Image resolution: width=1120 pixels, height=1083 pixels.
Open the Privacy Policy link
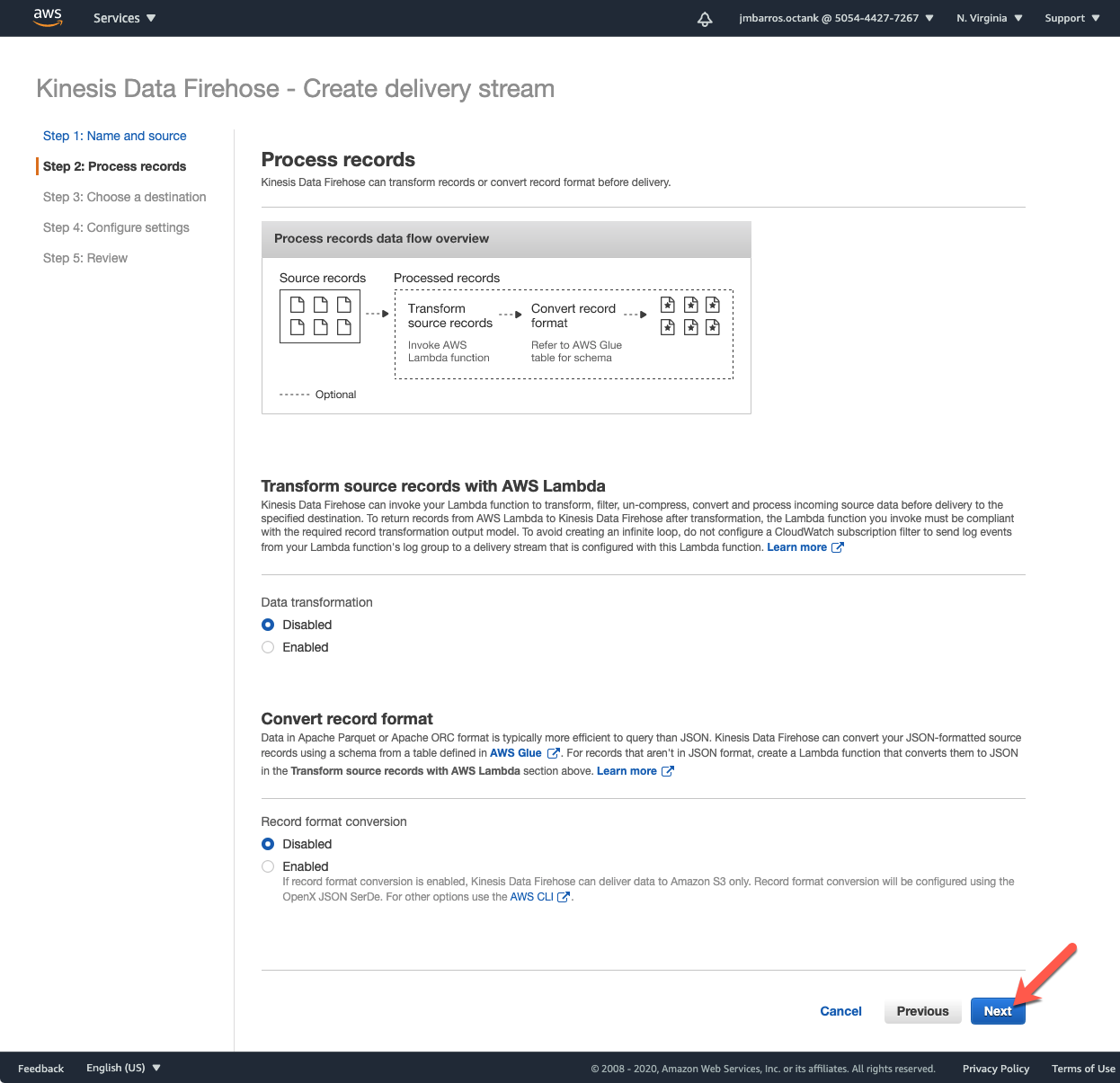(996, 1069)
